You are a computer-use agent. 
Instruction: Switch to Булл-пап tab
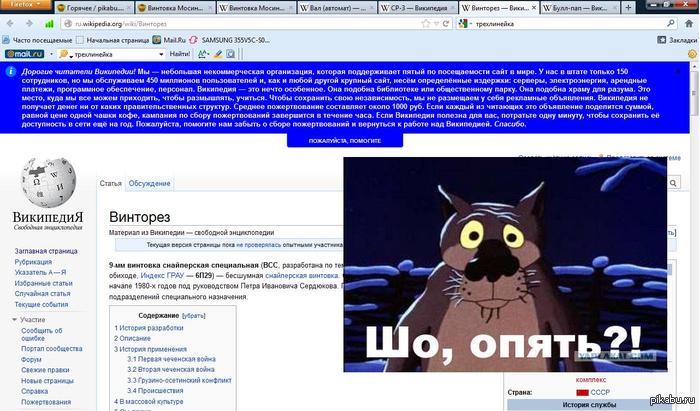coord(579,8)
